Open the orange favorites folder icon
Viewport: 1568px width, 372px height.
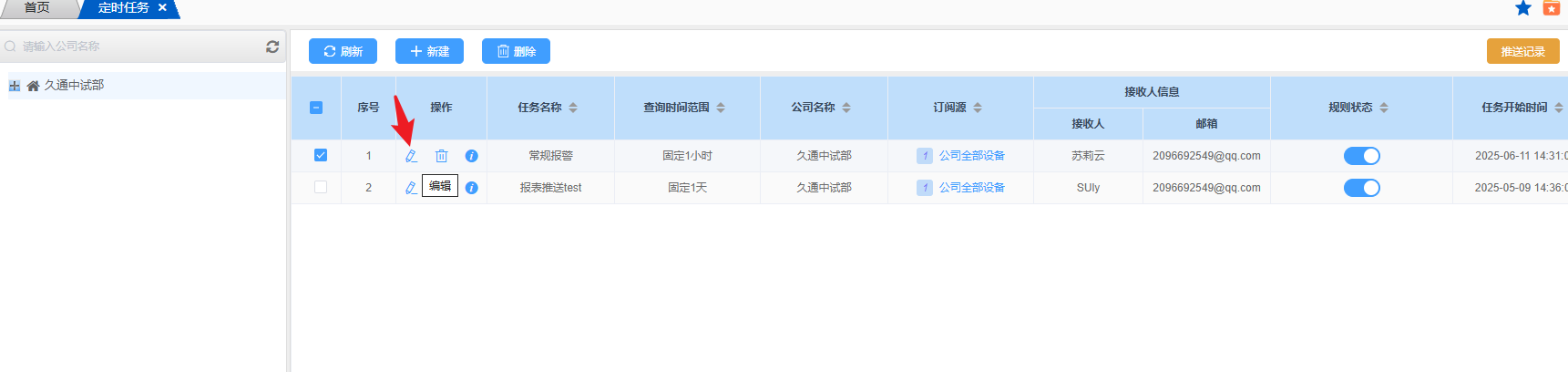coord(1551,8)
